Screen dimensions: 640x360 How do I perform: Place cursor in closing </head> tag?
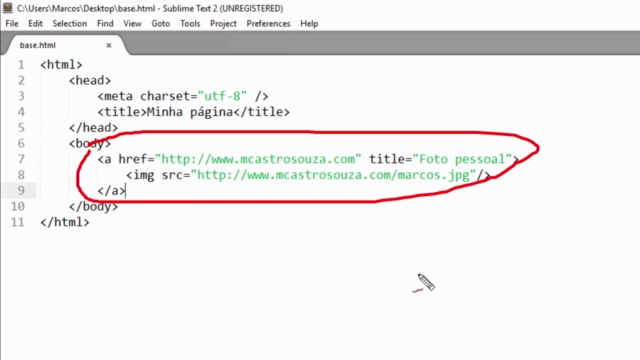point(93,128)
